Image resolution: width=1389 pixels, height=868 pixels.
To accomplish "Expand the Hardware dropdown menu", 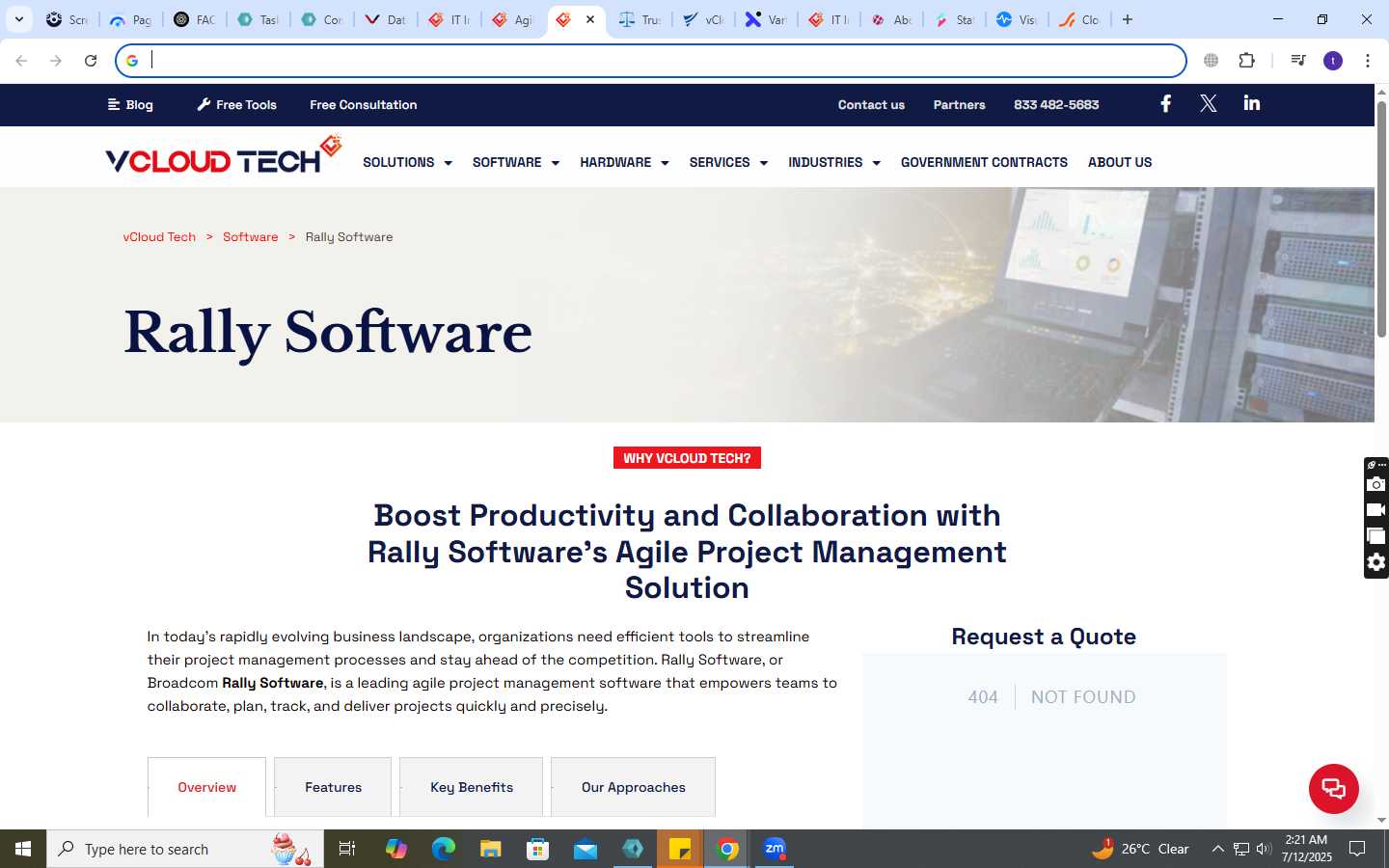I will tap(624, 162).
